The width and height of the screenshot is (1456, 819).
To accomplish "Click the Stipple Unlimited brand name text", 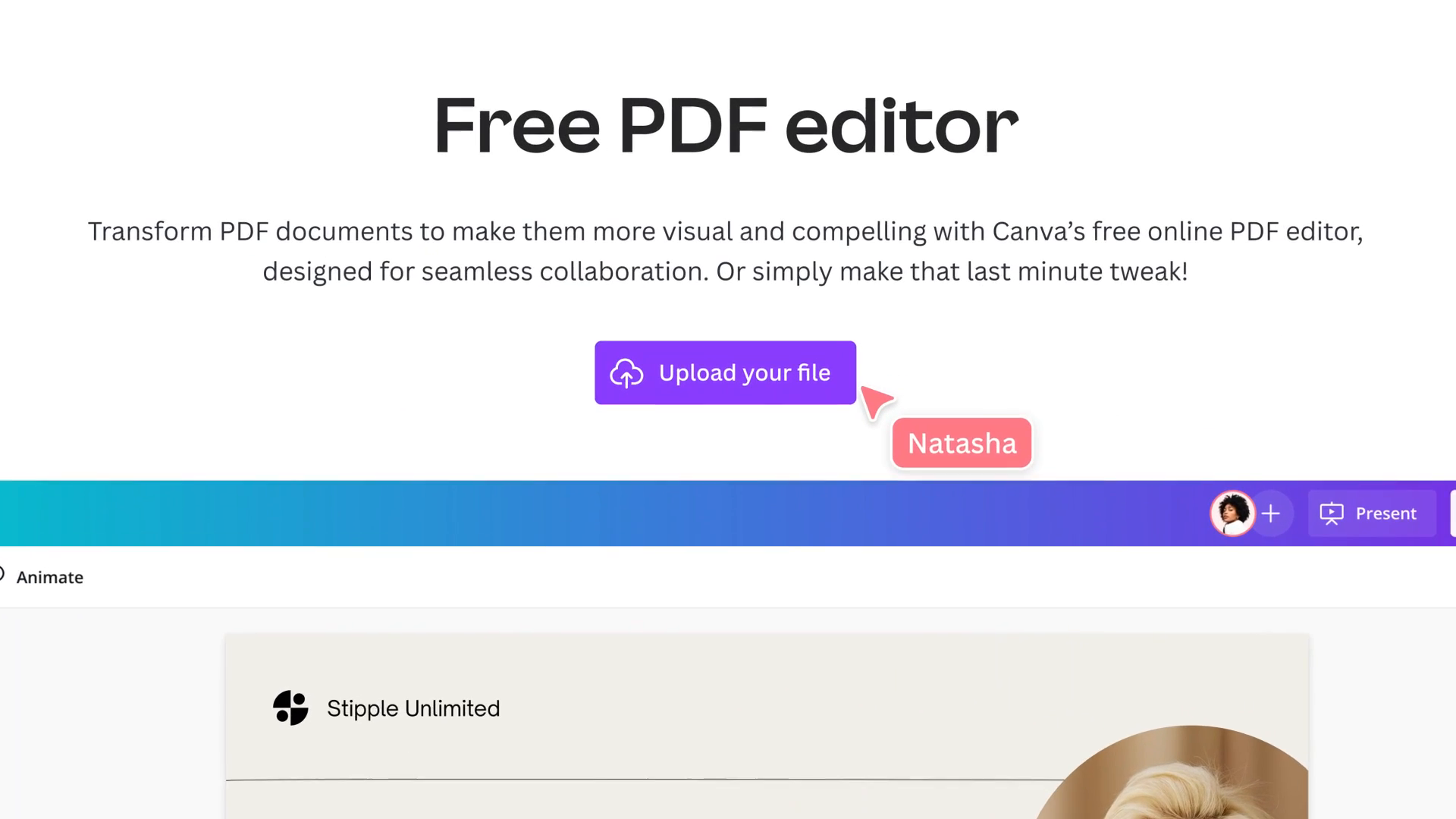I will tap(413, 708).
